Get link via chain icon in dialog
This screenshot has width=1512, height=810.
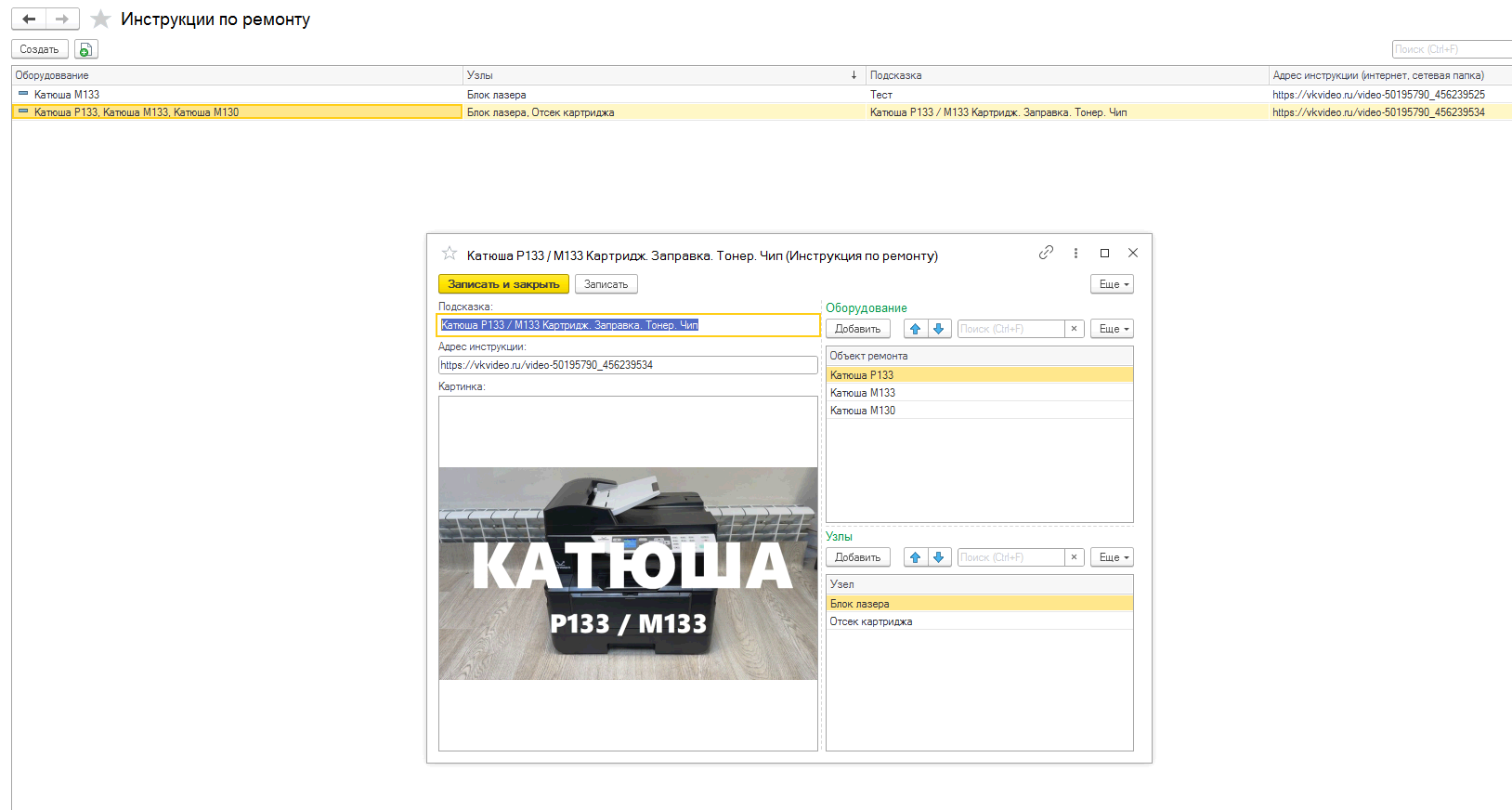tap(1046, 253)
